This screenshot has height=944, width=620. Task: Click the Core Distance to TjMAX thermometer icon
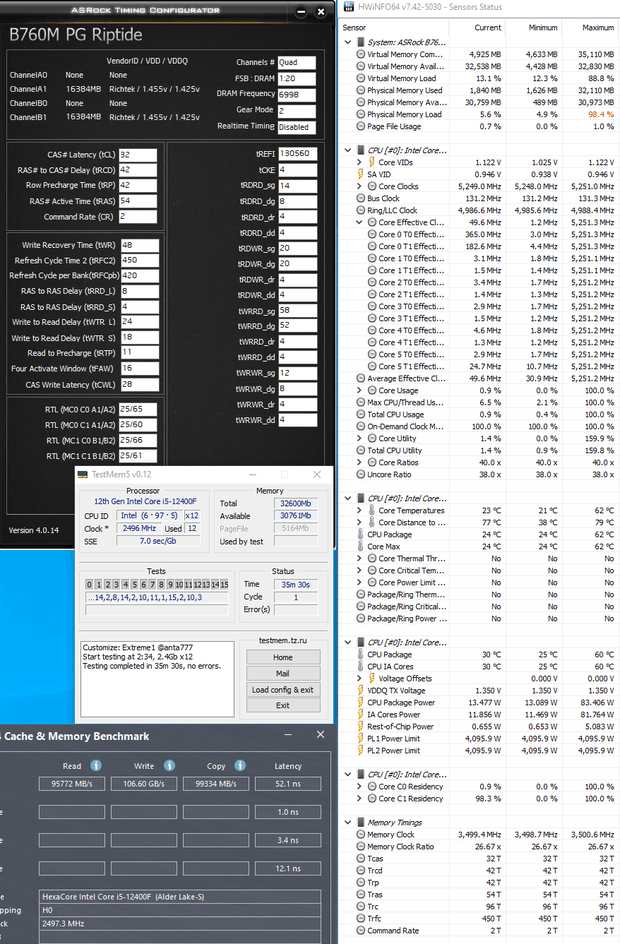pos(371,522)
